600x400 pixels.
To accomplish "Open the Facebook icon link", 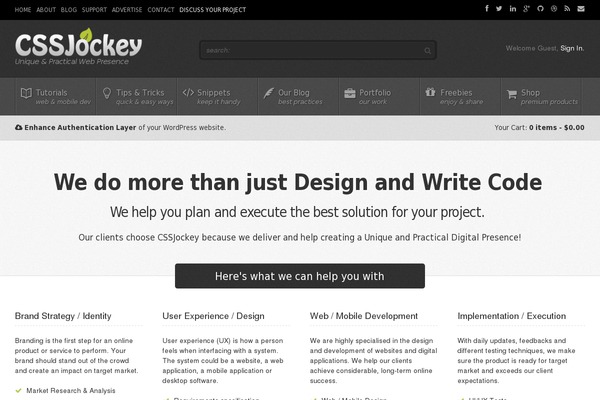I will click(x=487, y=8).
